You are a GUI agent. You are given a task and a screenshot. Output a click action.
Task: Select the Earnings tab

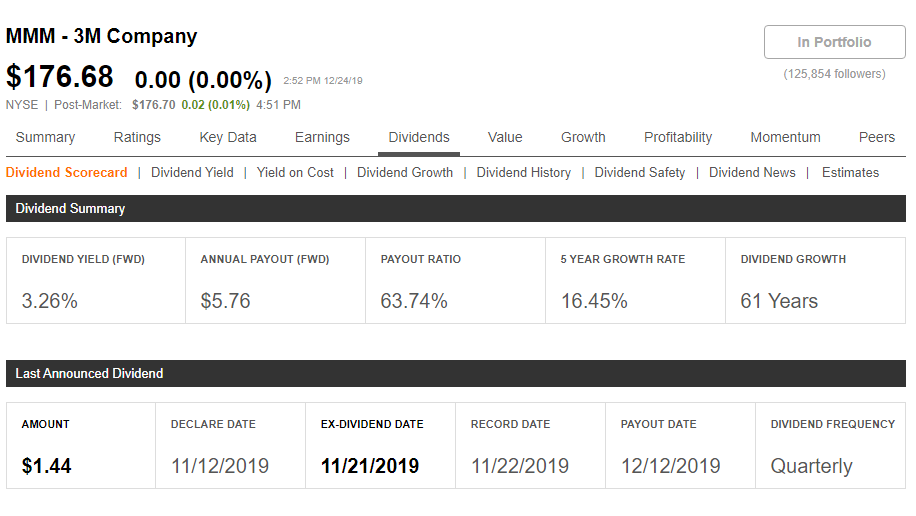point(322,137)
